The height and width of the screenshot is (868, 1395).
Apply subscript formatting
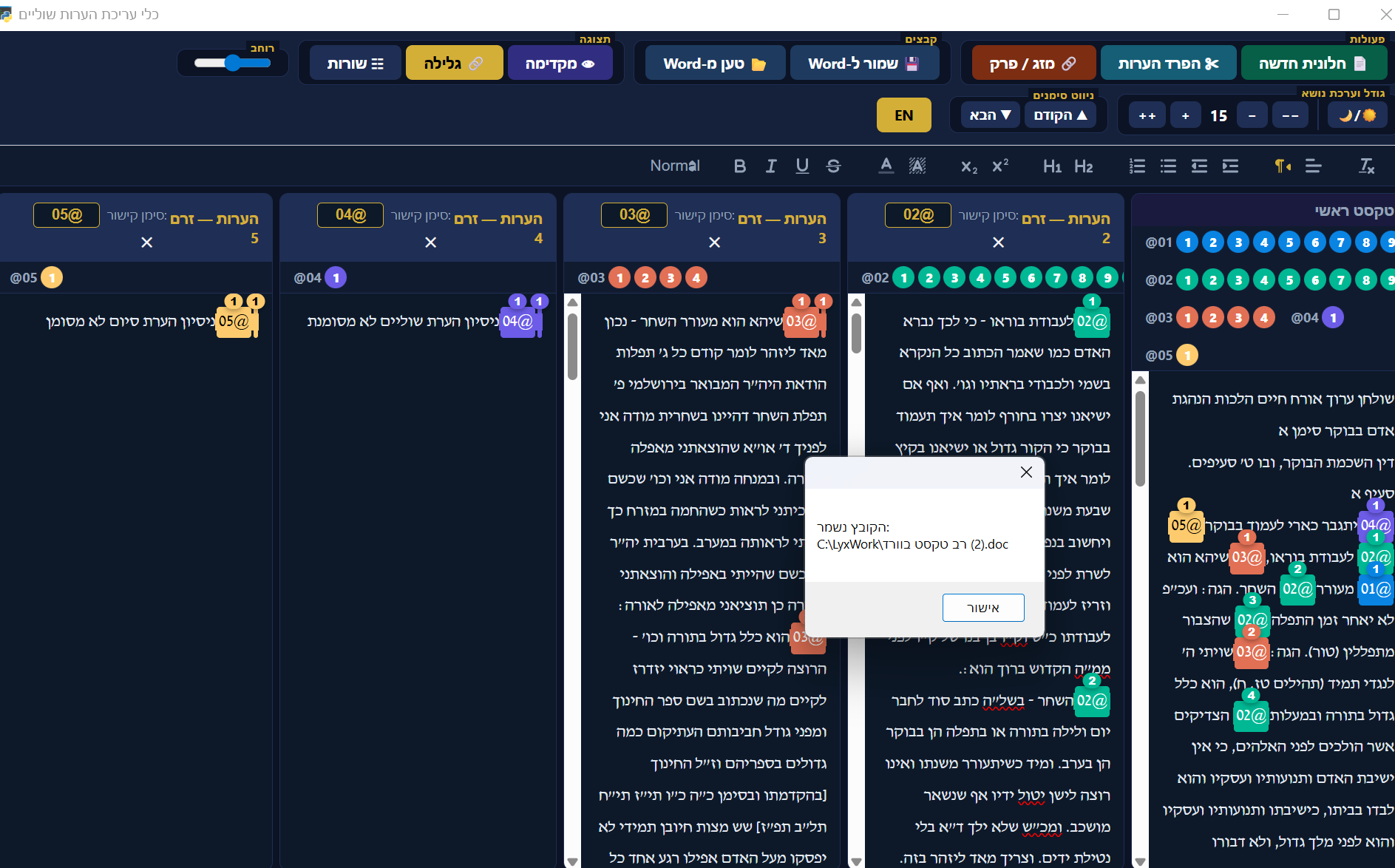point(968,166)
